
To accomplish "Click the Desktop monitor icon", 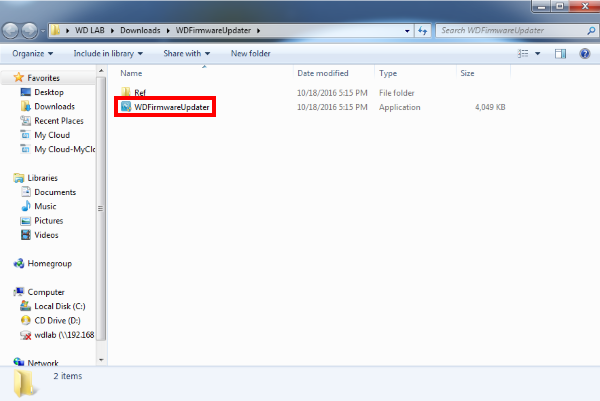I will 26,92.
